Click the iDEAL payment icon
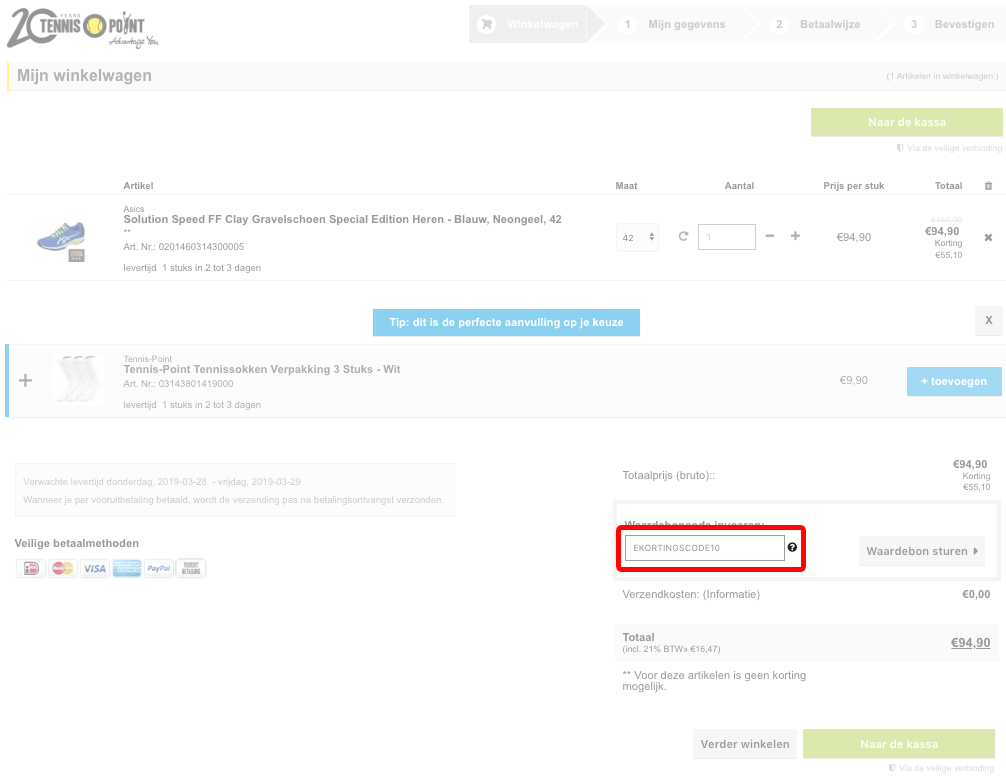Screen dimensions: 1006x778 point(31,568)
